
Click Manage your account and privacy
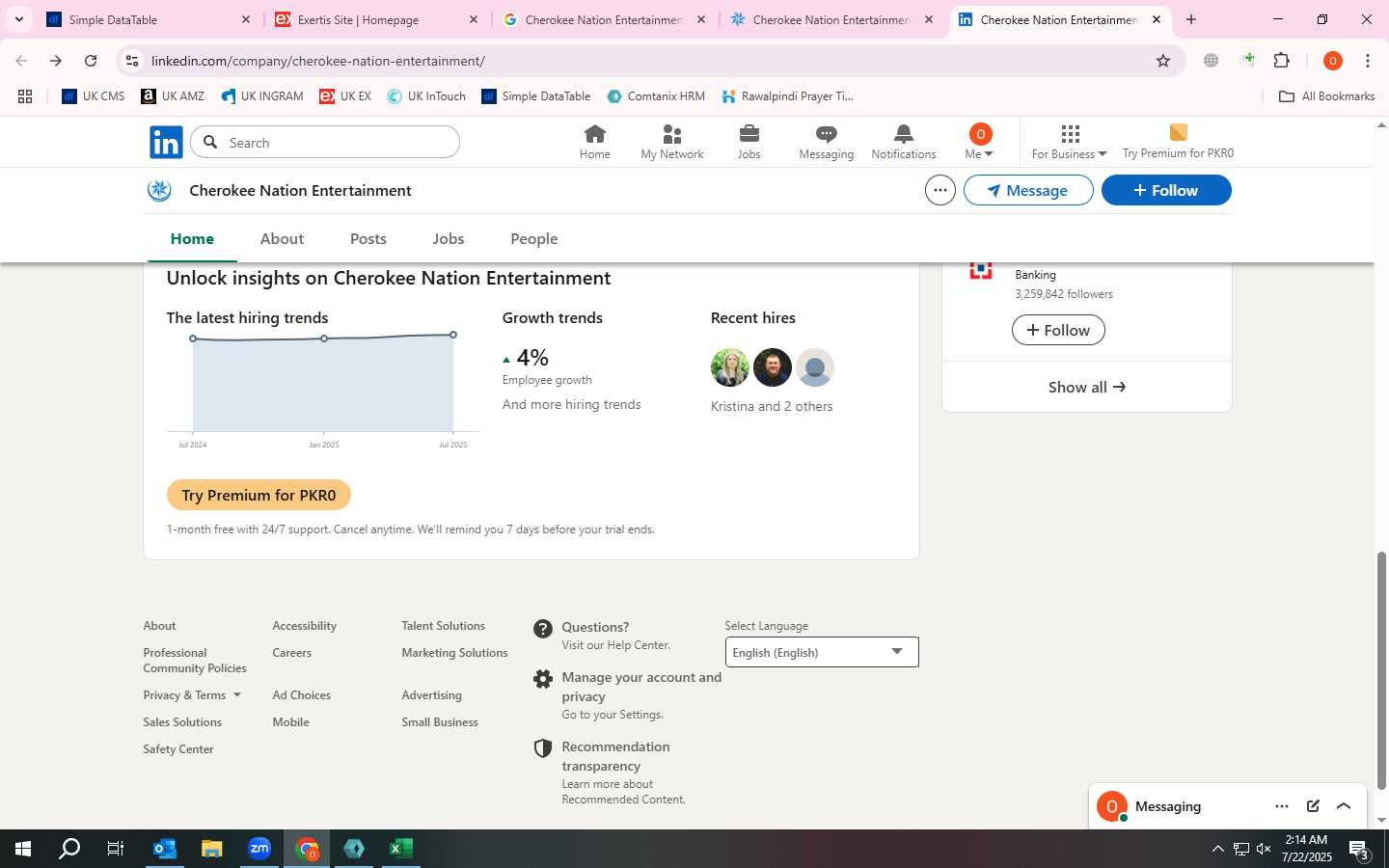[641, 687]
